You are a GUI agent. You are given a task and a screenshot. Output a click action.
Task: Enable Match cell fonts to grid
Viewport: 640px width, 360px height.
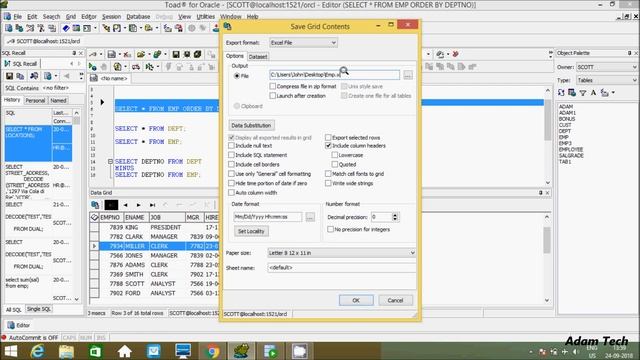click(328, 174)
